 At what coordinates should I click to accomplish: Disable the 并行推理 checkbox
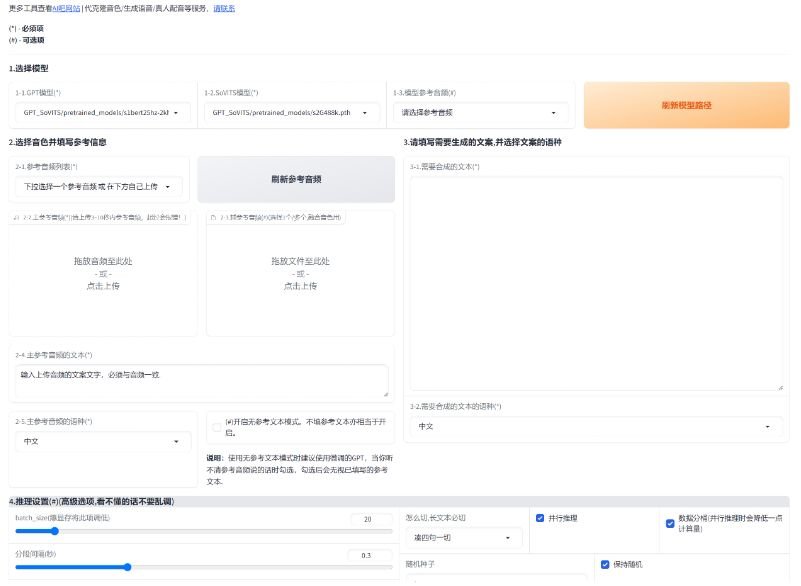coord(537,519)
